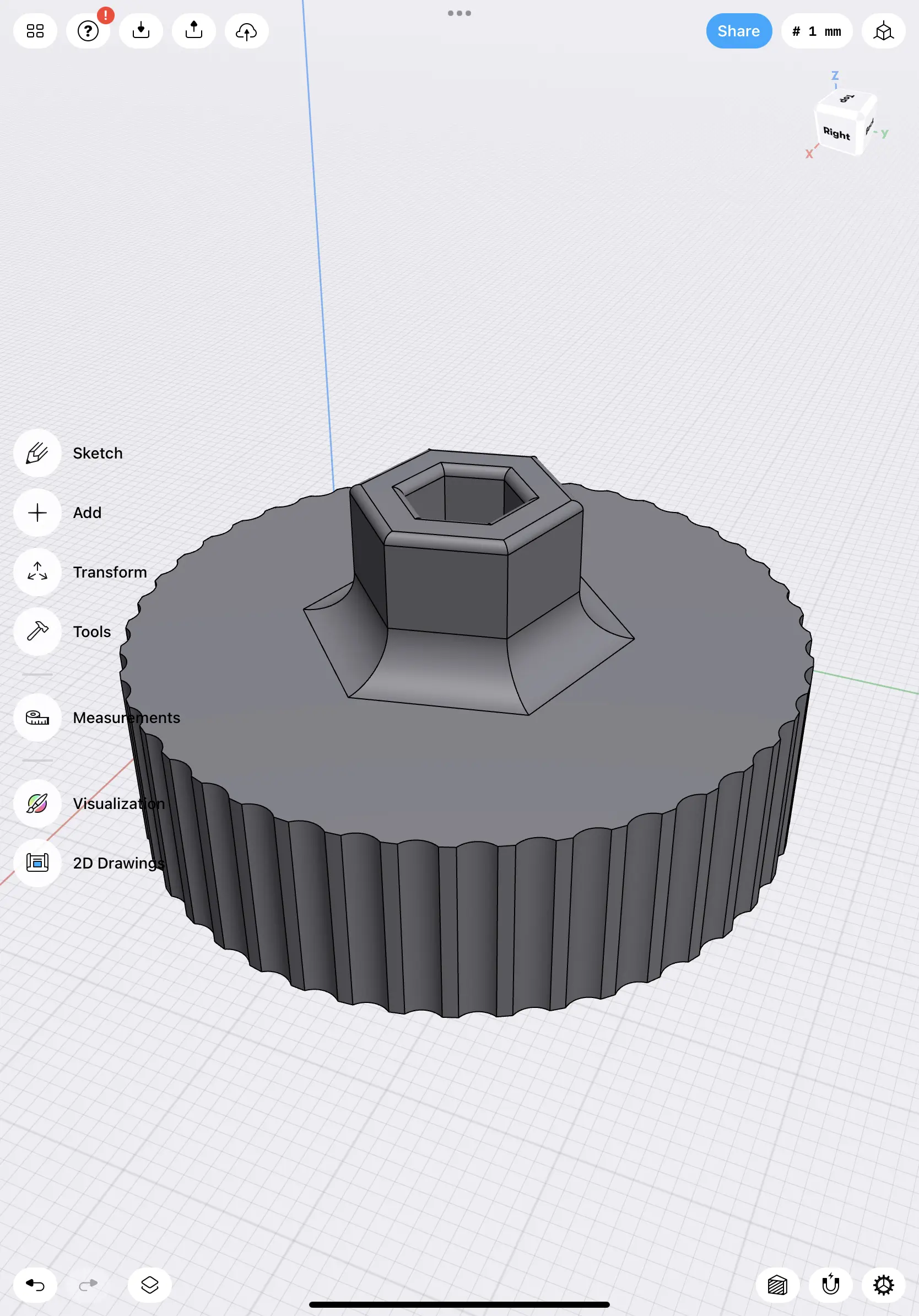Open the Measurements tape icon

coord(37,718)
